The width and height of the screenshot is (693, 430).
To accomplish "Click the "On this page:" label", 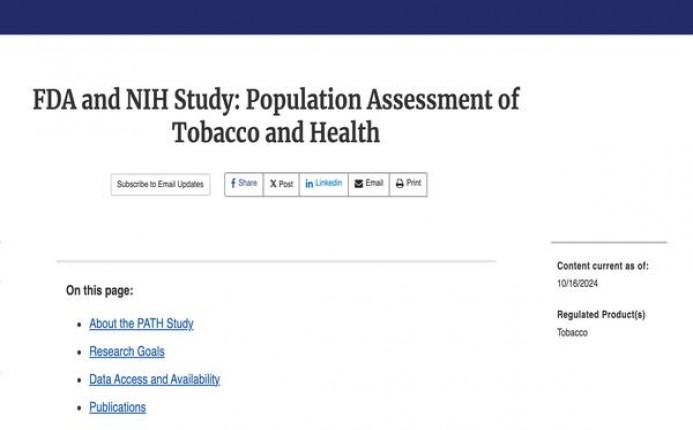I will pos(99,291).
